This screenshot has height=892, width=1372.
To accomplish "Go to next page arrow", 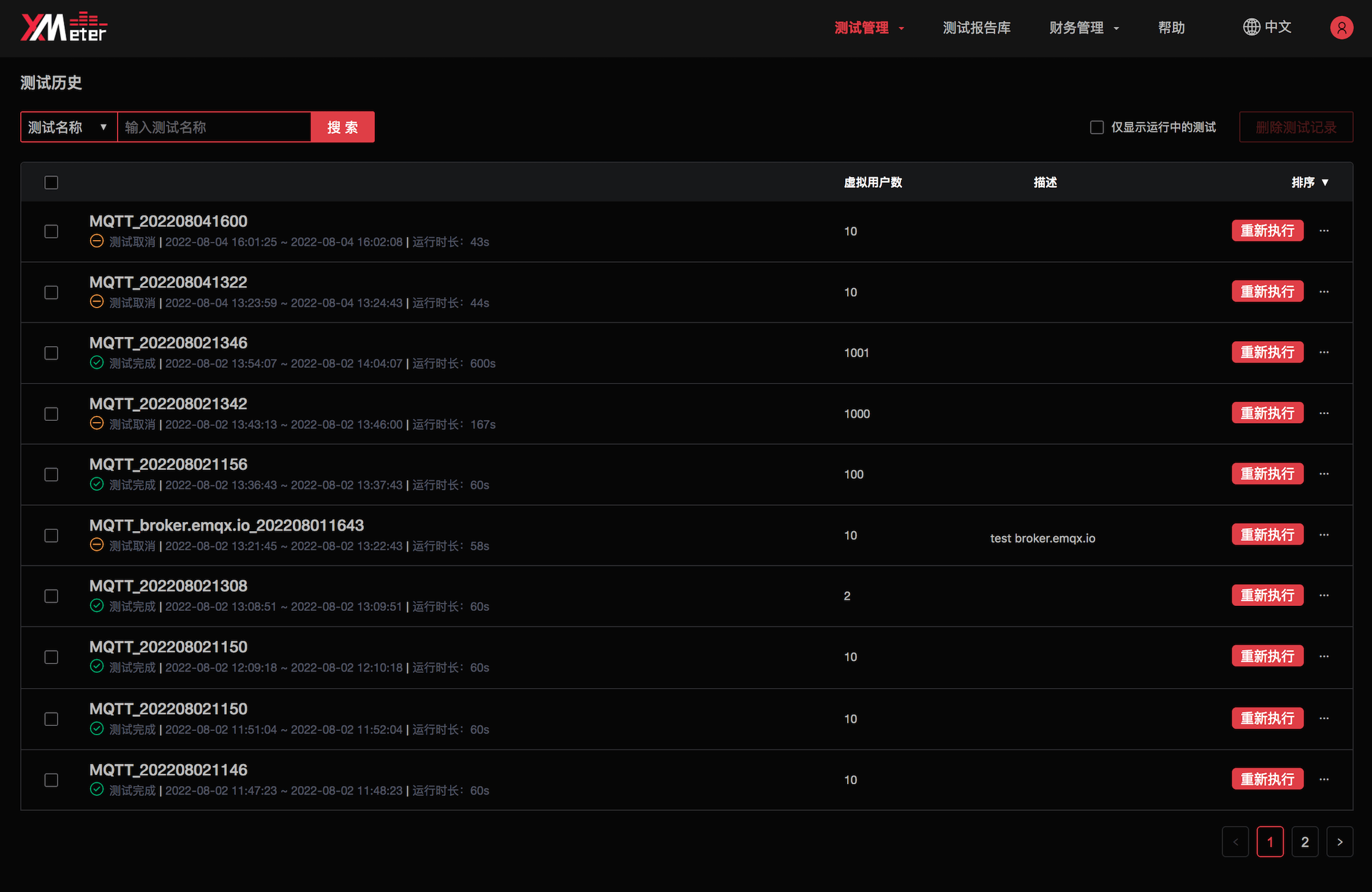I will 1340,842.
